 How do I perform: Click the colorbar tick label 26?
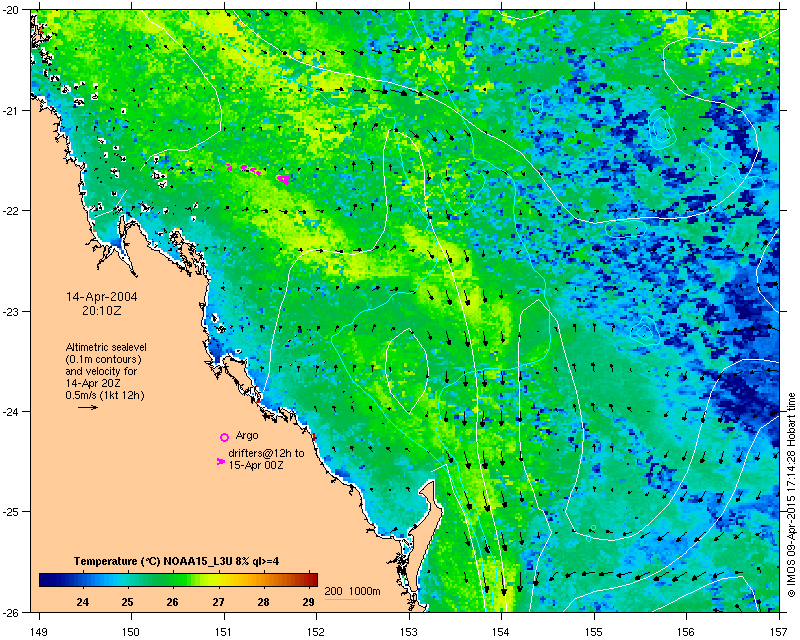172,602
